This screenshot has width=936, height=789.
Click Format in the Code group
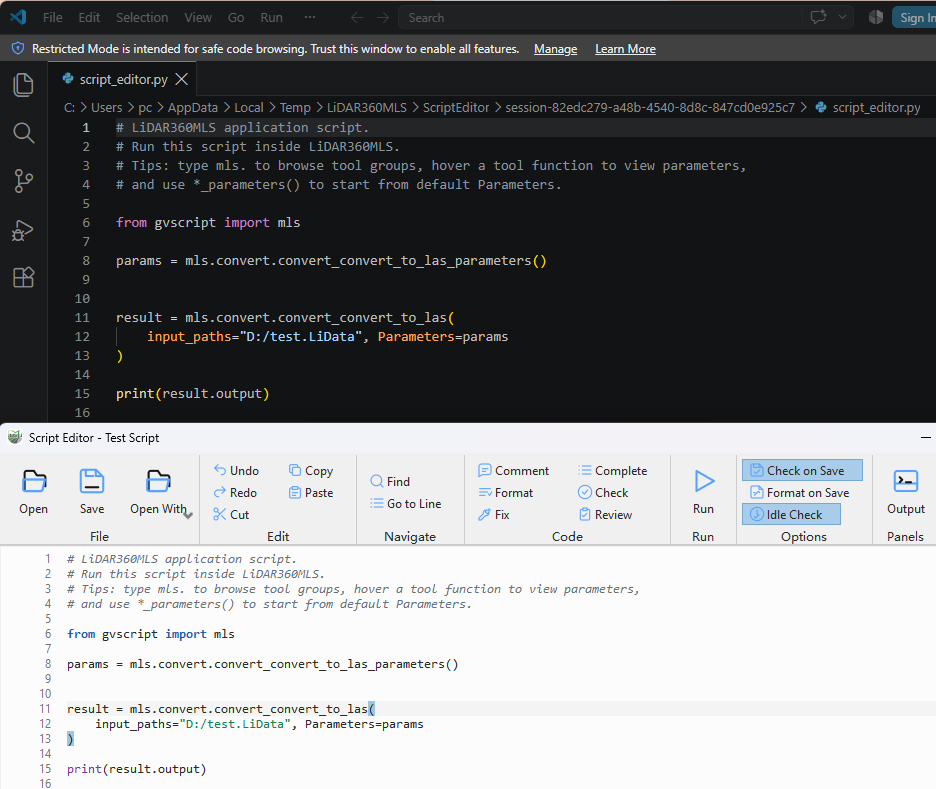[x=506, y=492]
